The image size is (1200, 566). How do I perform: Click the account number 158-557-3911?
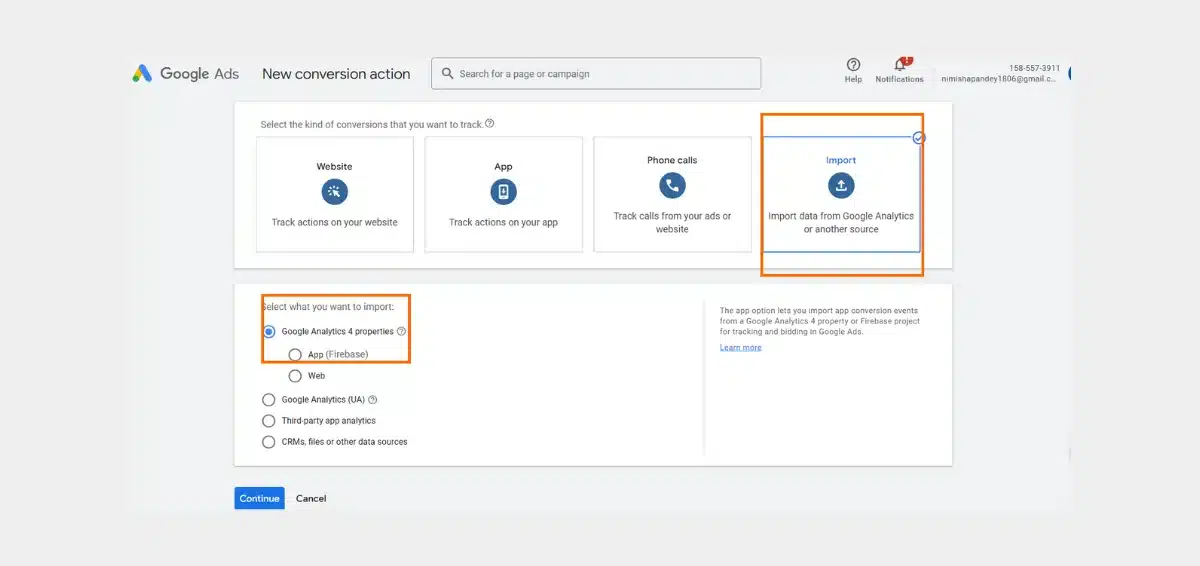[1034, 68]
